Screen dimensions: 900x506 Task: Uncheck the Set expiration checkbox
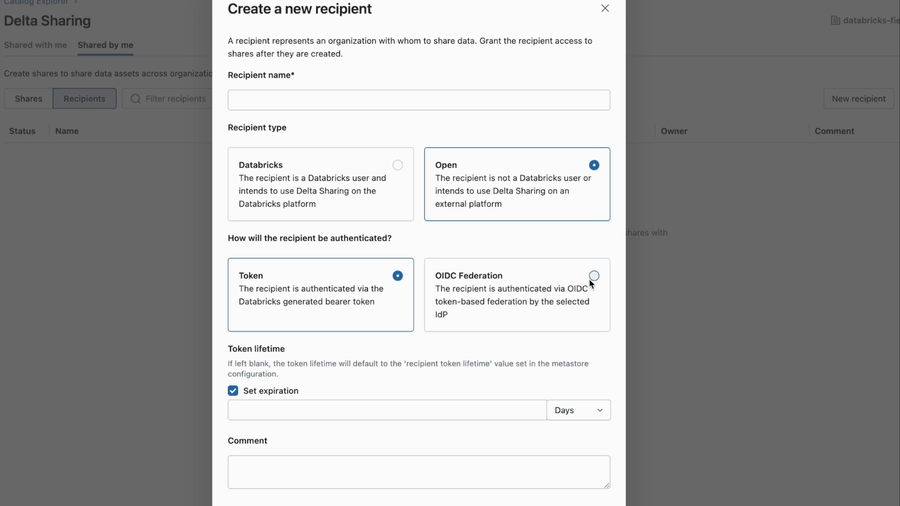tap(233, 391)
